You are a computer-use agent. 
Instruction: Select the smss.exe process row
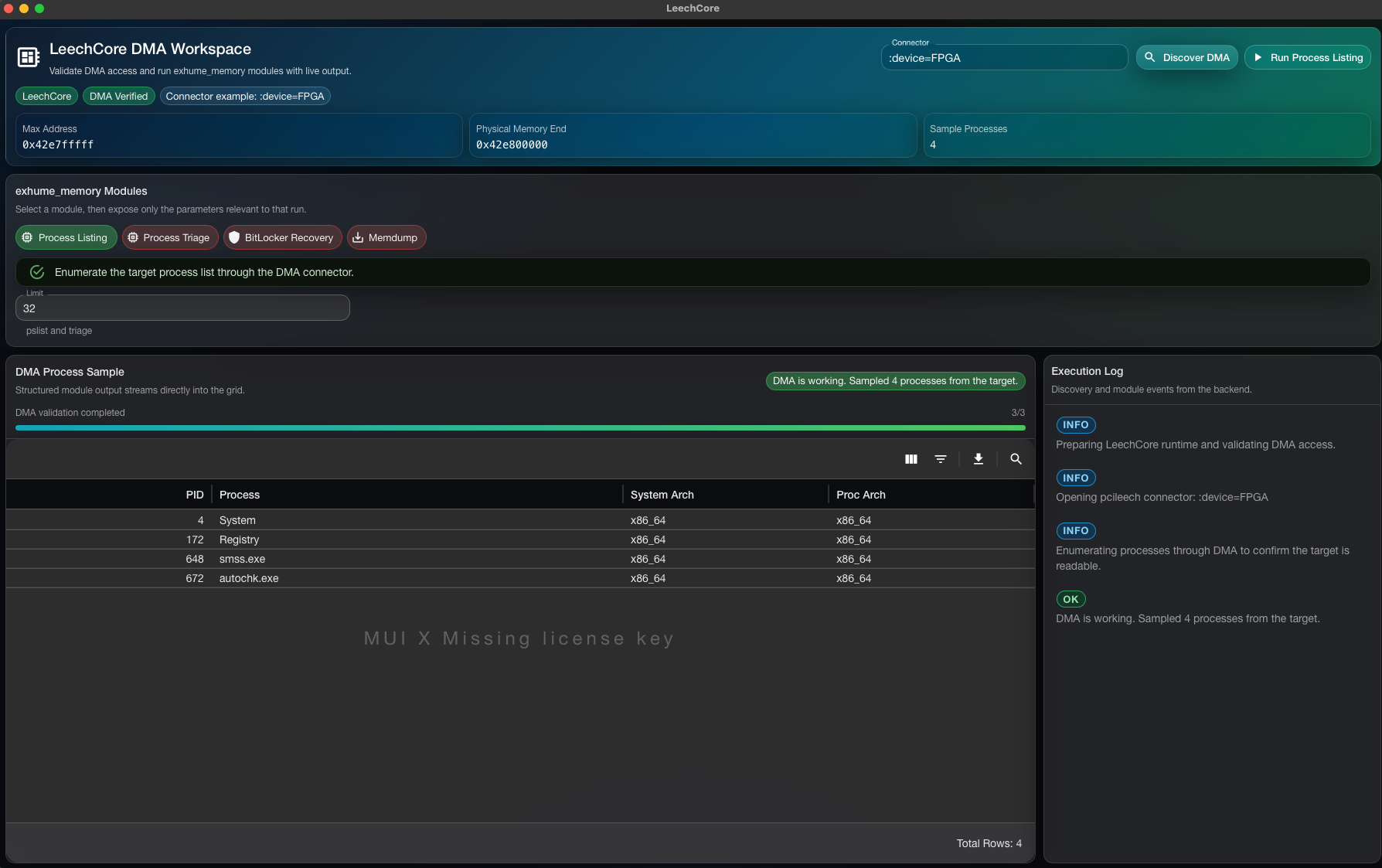242,559
